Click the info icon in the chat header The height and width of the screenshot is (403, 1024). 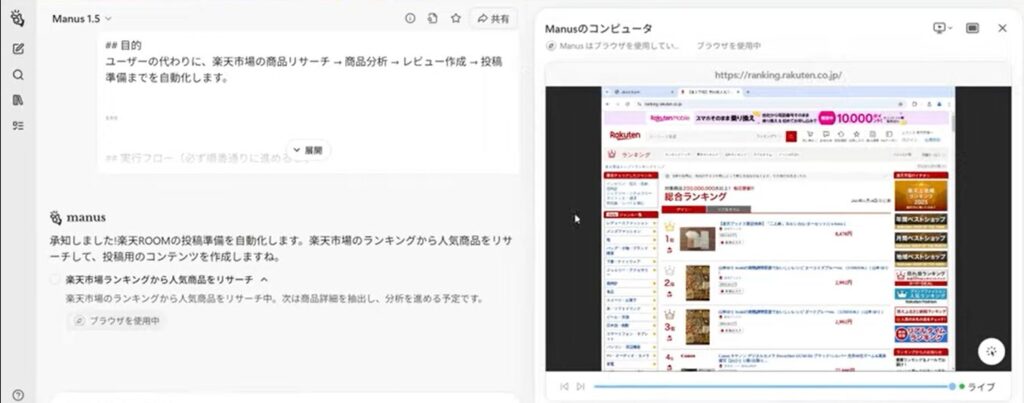(x=410, y=18)
